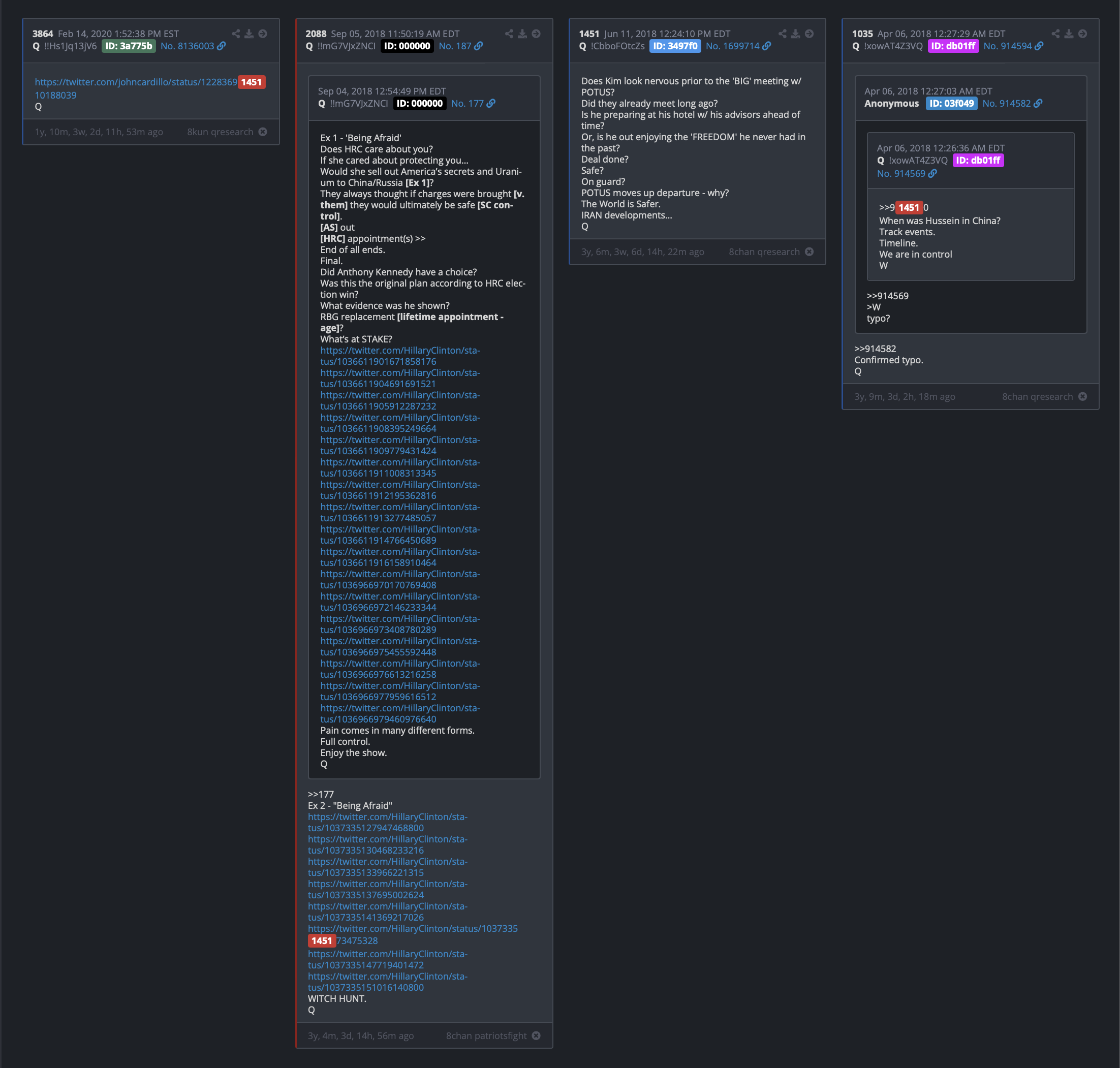Click the download icon on post 3864
Screen dimensions: 1120x1068
point(249,34)
